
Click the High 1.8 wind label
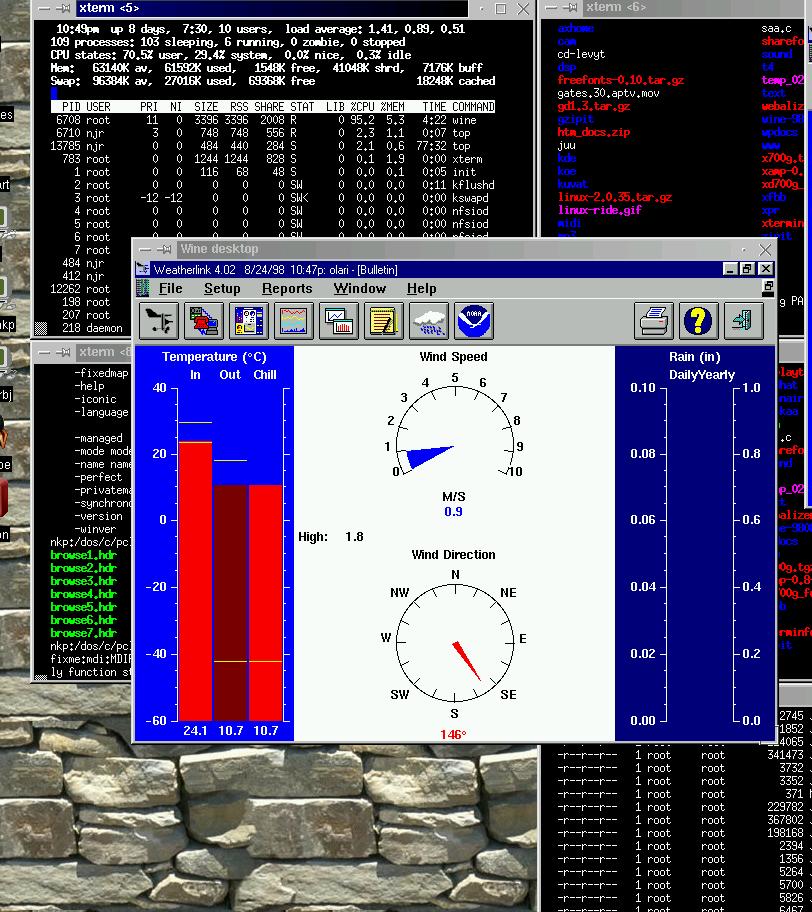click(331, 537)
